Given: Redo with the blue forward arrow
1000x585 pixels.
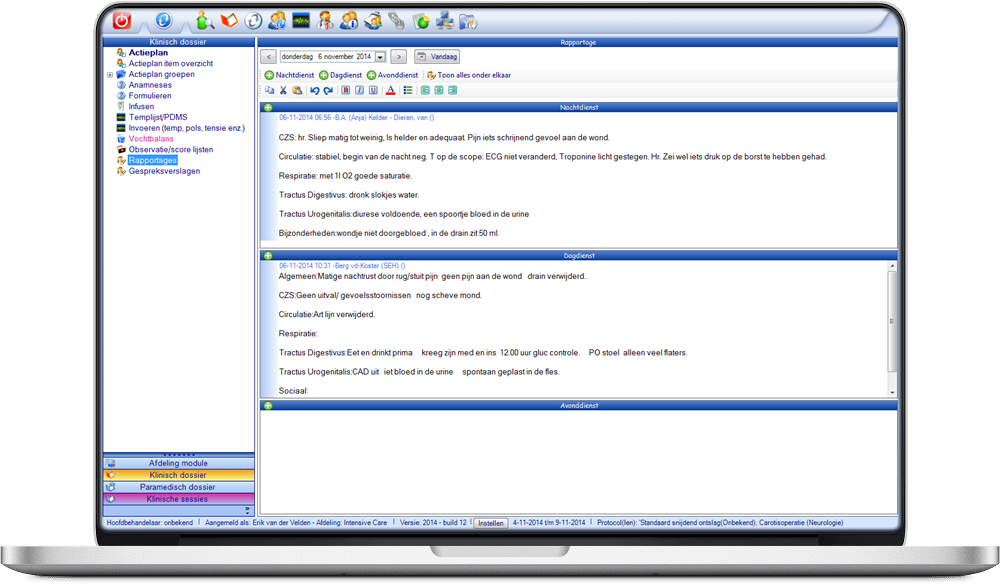Looking at the screenshot, I should click(328, 91).
